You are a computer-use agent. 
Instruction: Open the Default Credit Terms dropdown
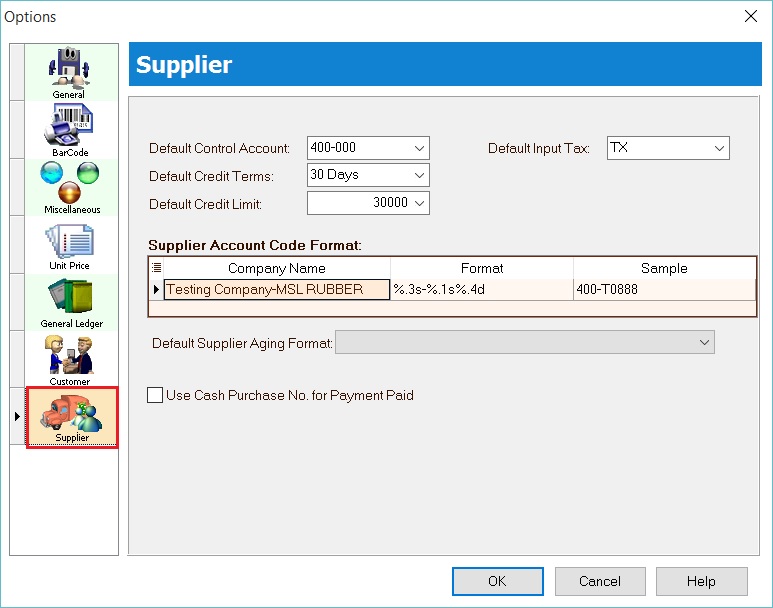(x=419, y=175)
